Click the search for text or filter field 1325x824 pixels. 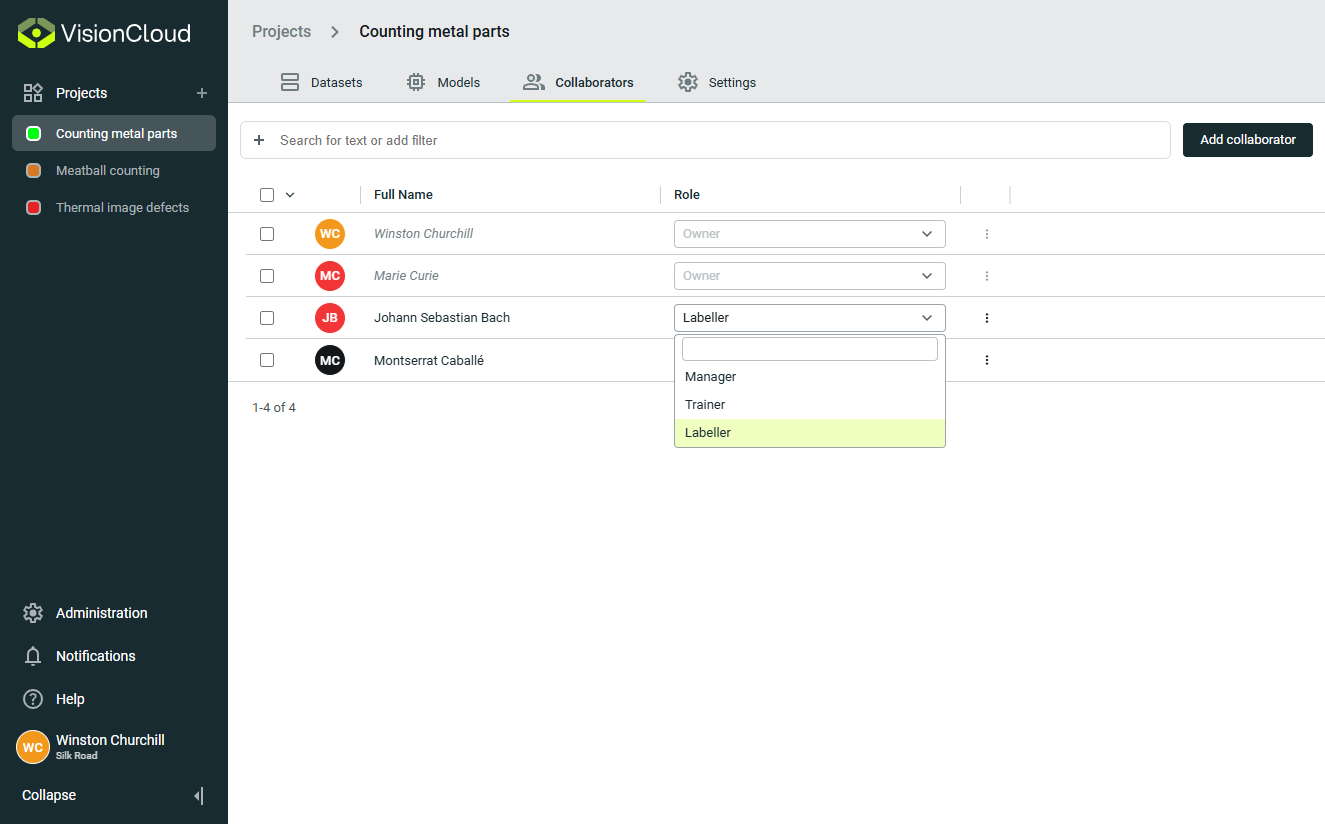(x=705, y=140)
